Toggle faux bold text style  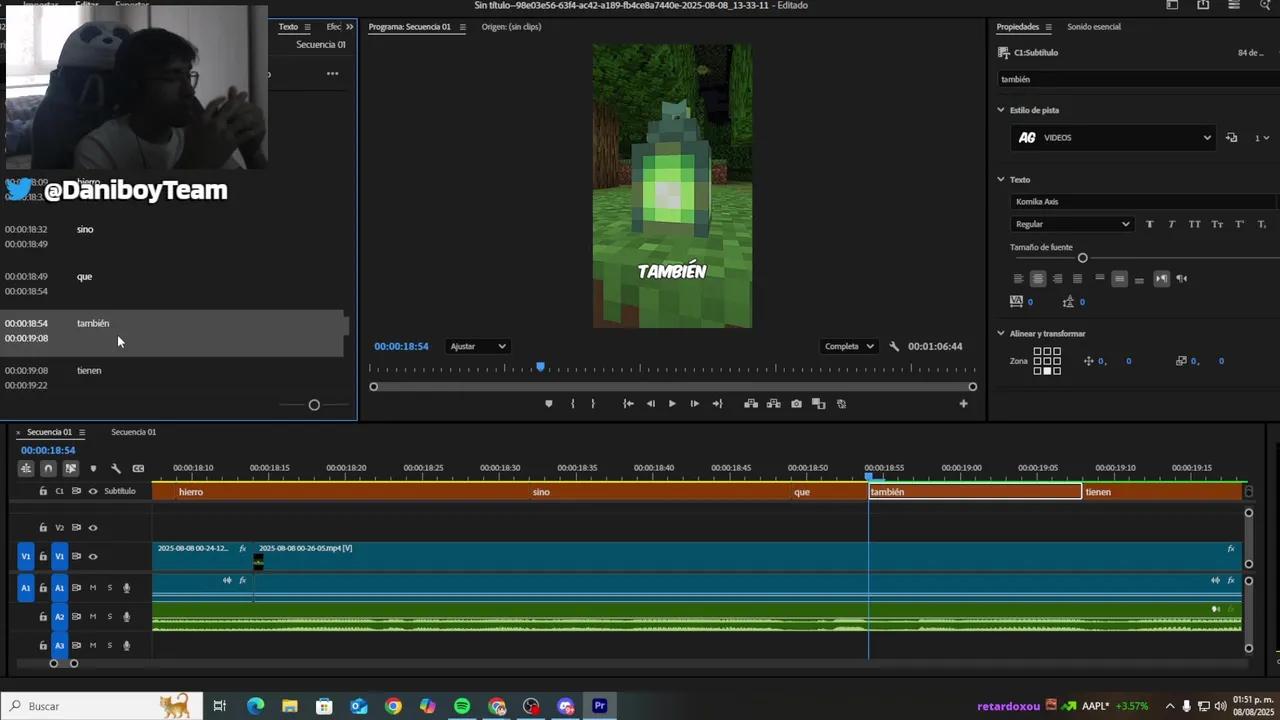[1149, 224]
